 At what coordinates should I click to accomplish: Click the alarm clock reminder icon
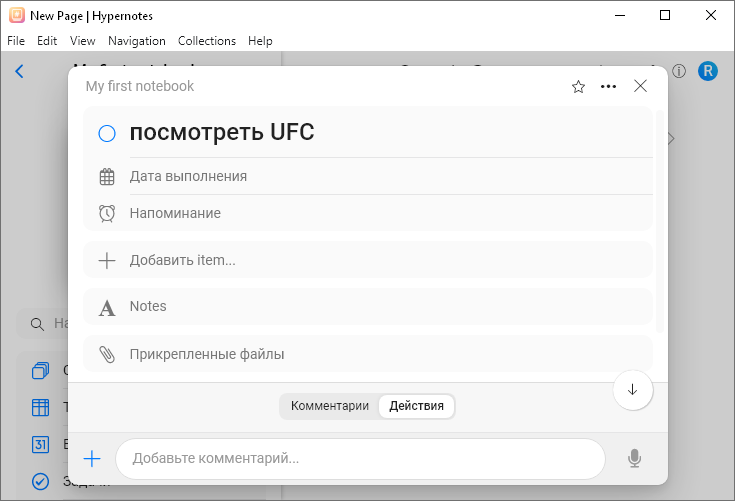click(x=107, y=213)
